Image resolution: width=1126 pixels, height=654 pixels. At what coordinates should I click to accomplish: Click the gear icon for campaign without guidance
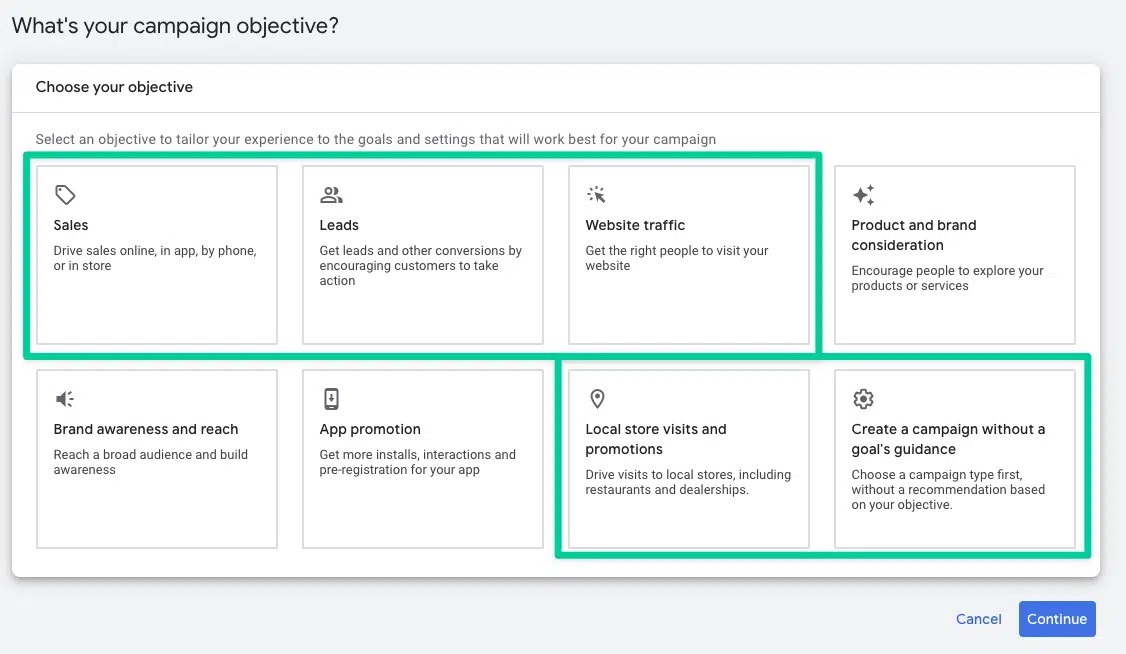(864, 398)
